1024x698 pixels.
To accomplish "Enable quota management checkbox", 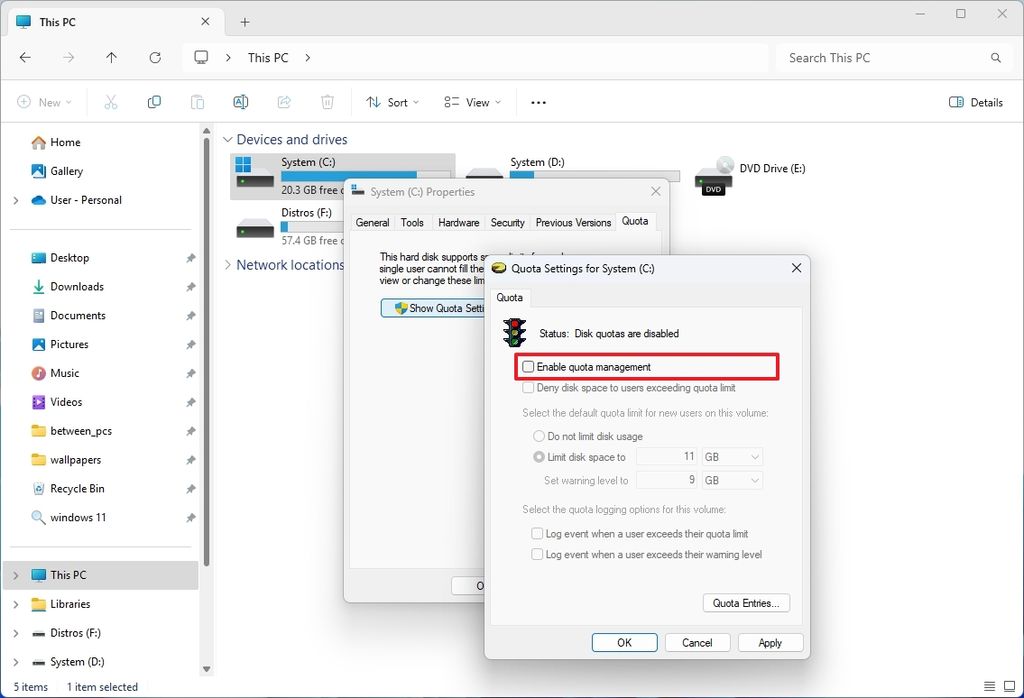I will 528,366.
